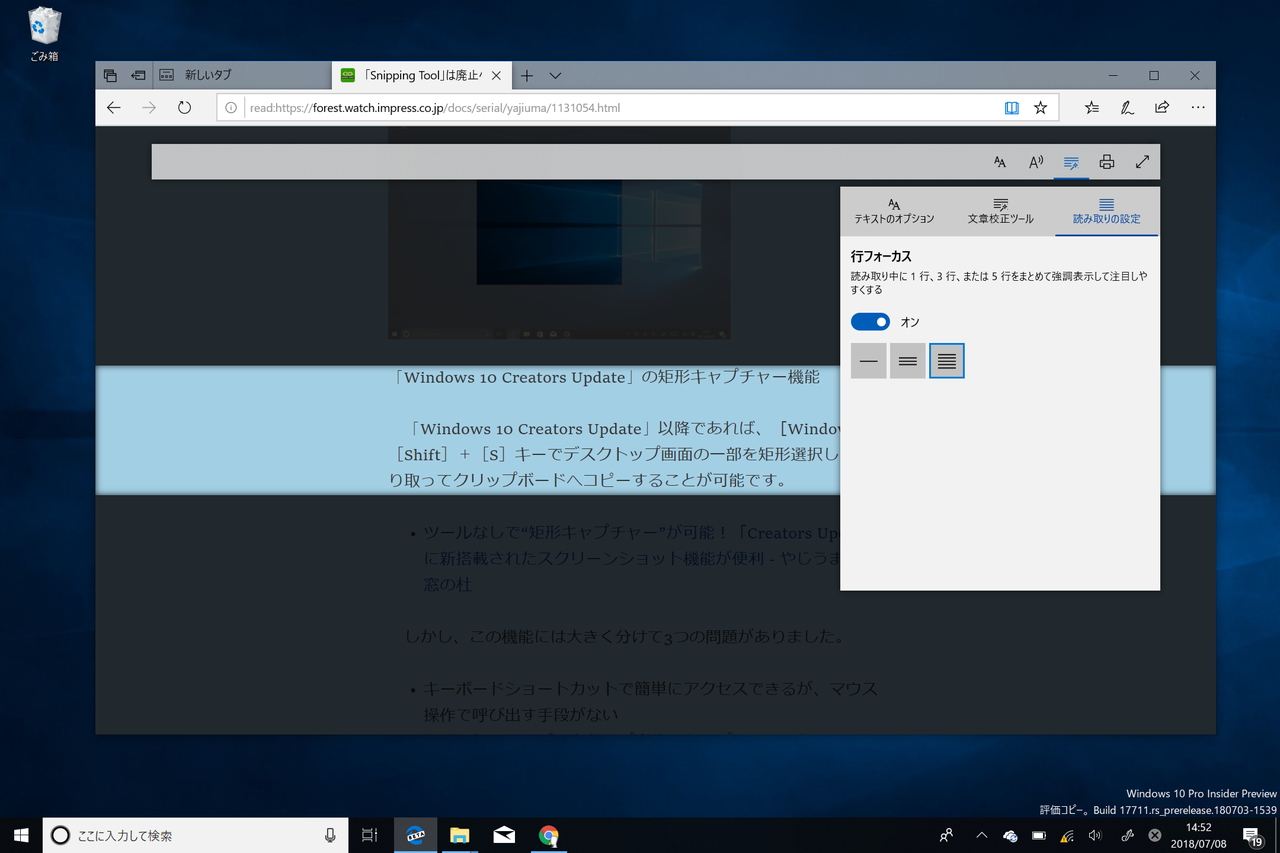Screen dimensions: 1280x853
Task: Start a Web Note on this page
Action: click(1127, 107)
